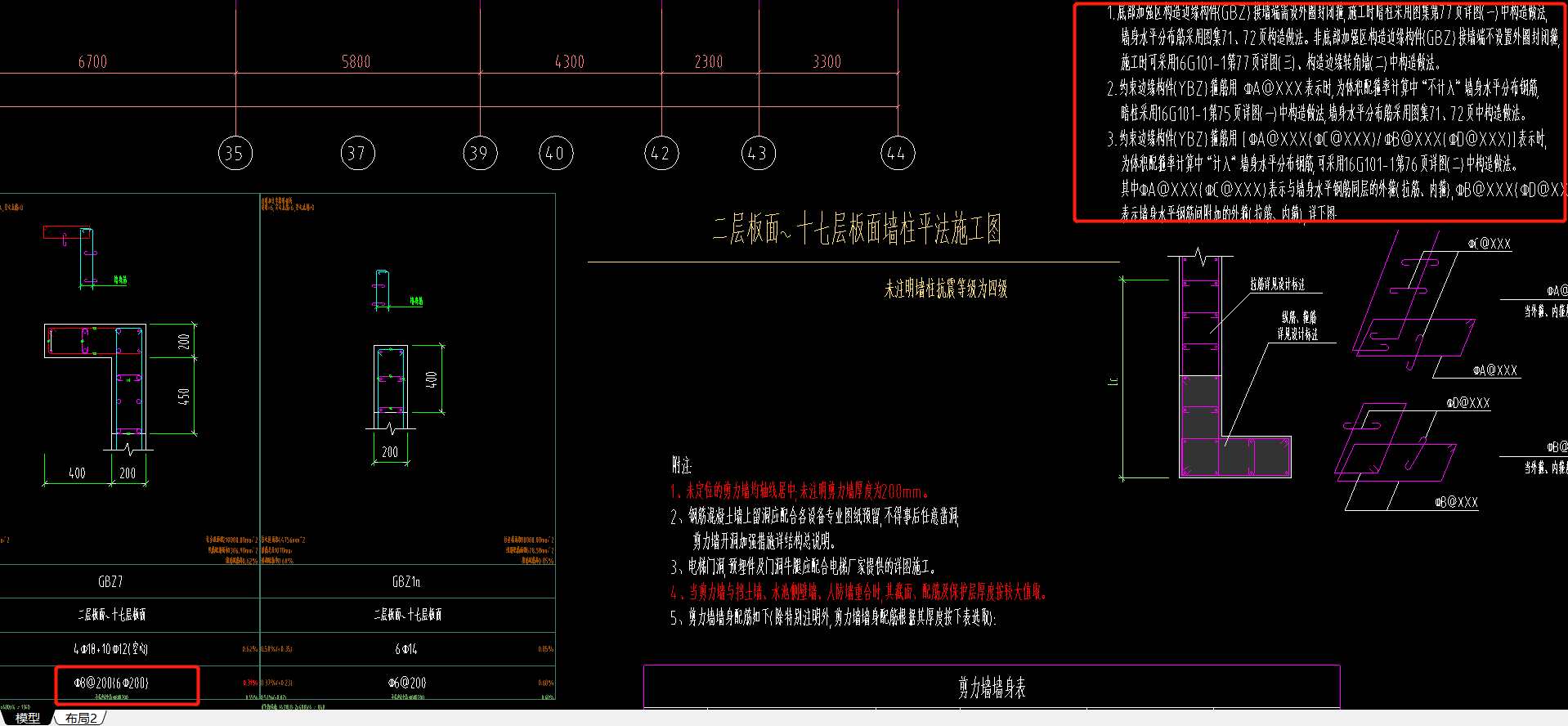Select the 拉筋详见设计标注 annotation

1277,284
